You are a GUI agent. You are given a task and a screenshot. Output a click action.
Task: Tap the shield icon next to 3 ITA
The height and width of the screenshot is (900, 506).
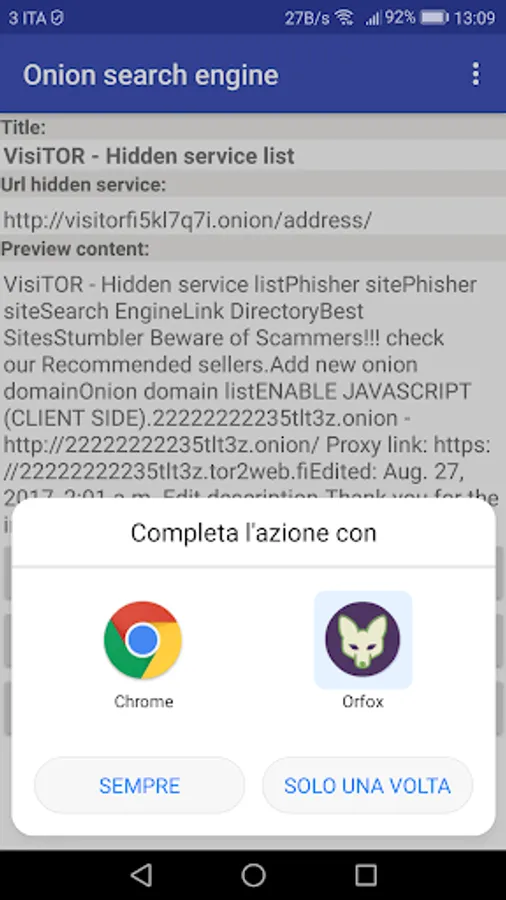click(x=56, y=18)
